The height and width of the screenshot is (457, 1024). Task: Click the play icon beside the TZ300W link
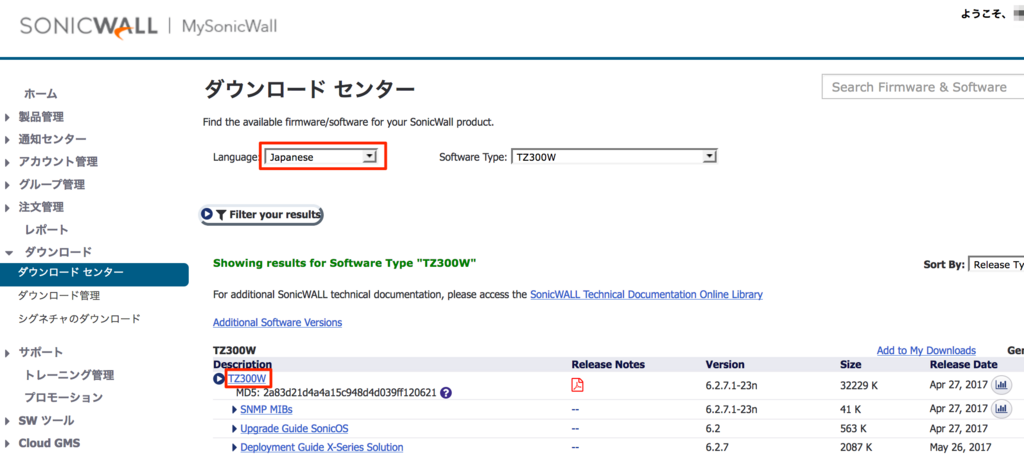click(219, 379)
